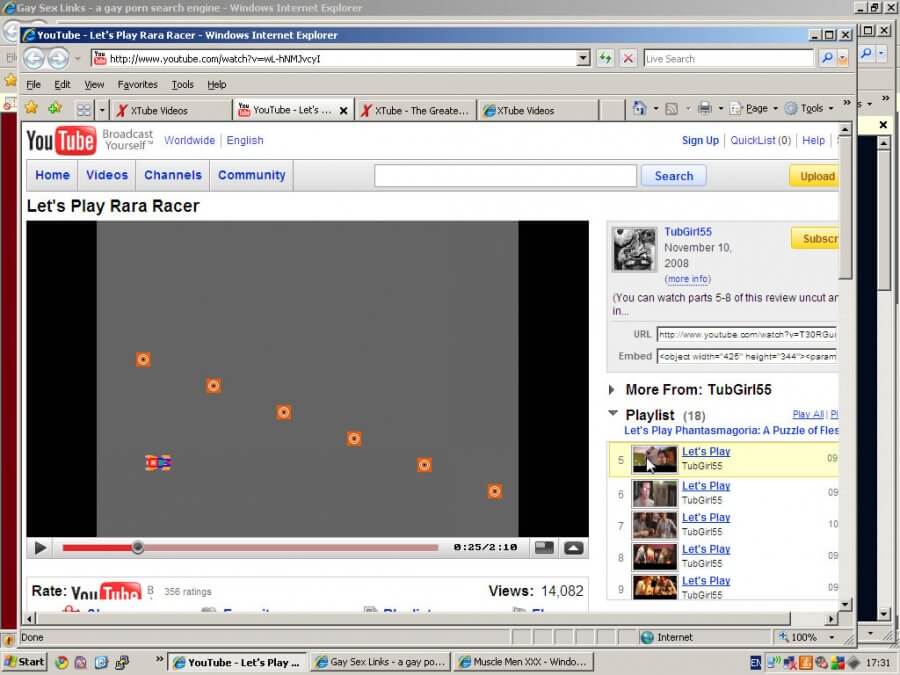Switch to the Videos tab
The image size is (900, 675).
107,175
